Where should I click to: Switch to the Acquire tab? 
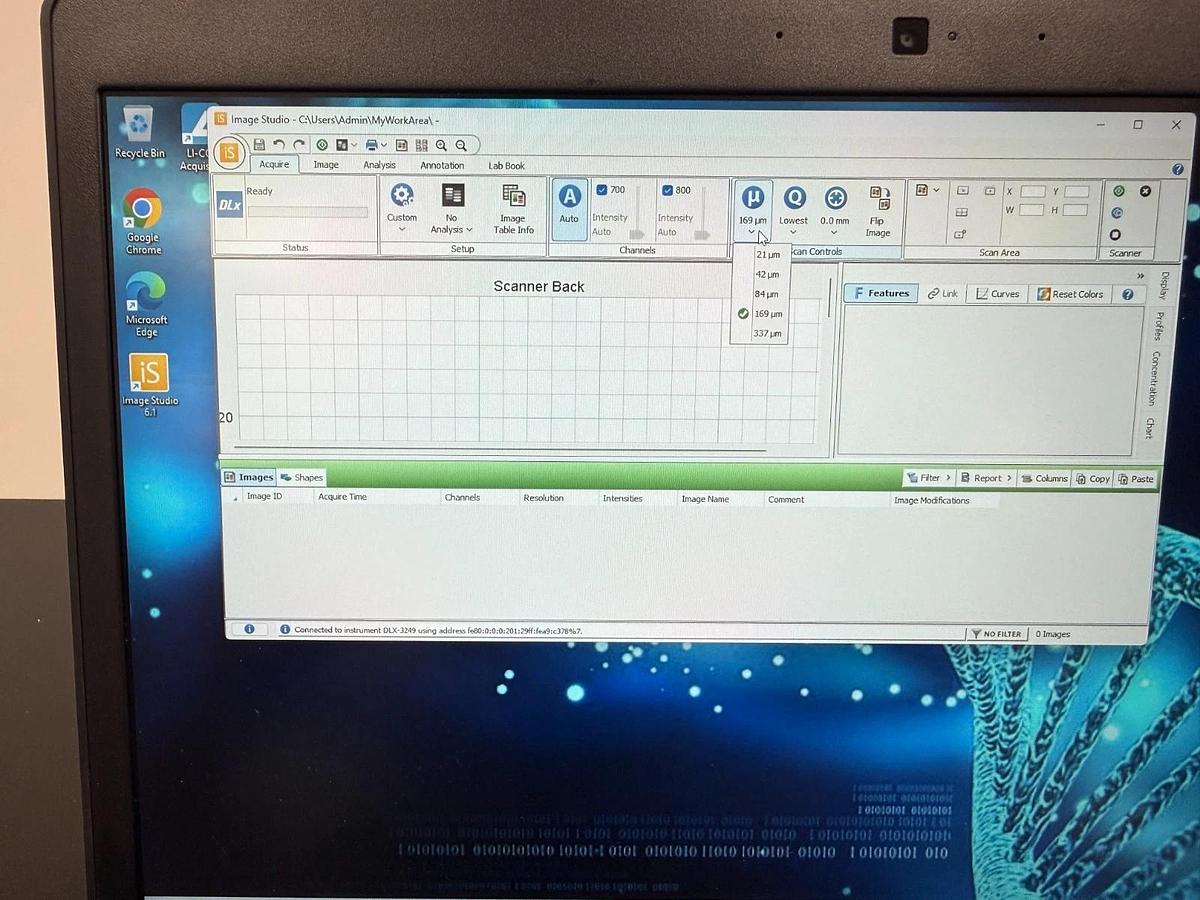click(274, 165)
